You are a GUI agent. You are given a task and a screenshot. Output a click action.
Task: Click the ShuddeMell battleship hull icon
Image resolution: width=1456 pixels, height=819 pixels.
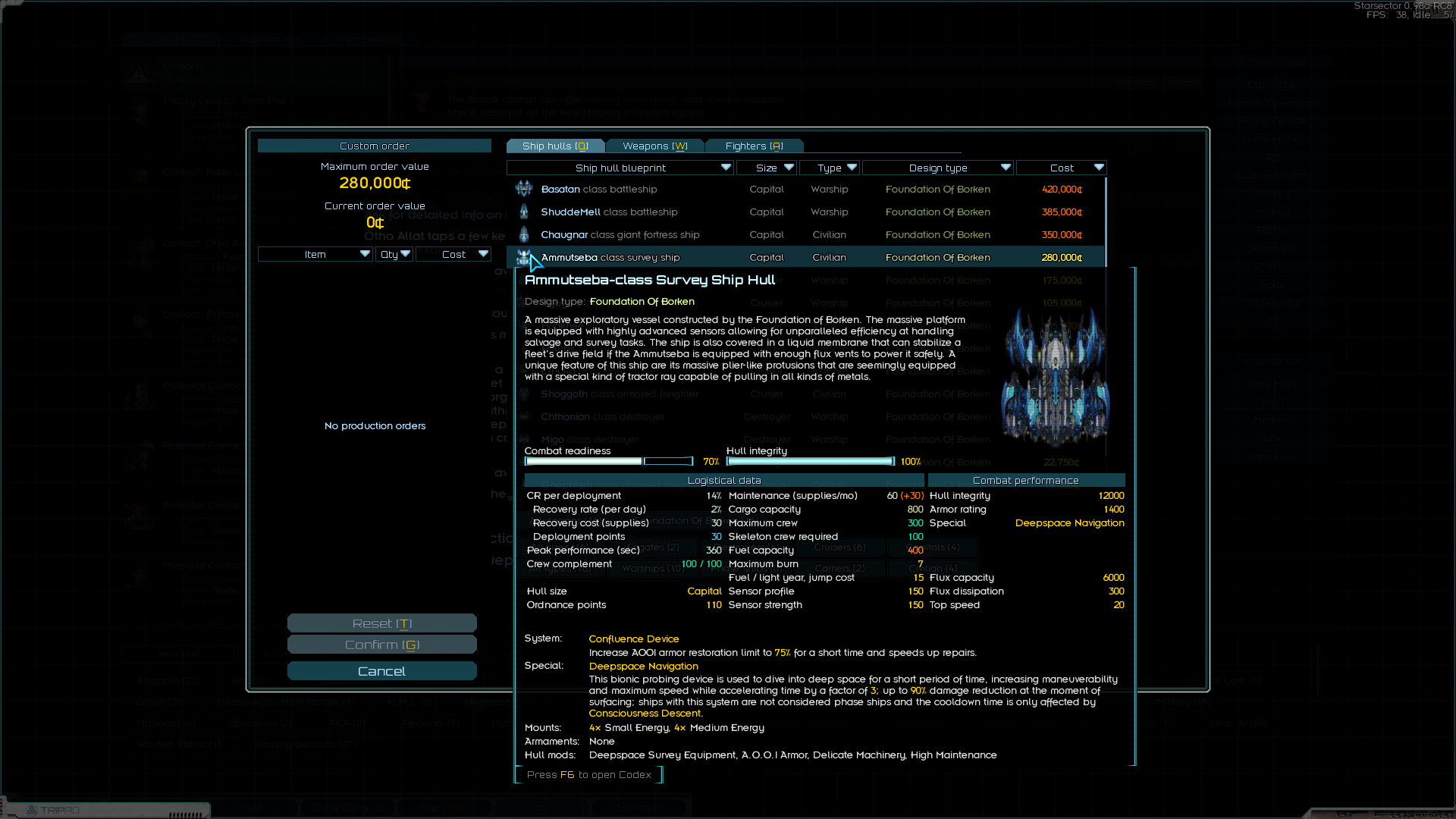coord(523,212)
